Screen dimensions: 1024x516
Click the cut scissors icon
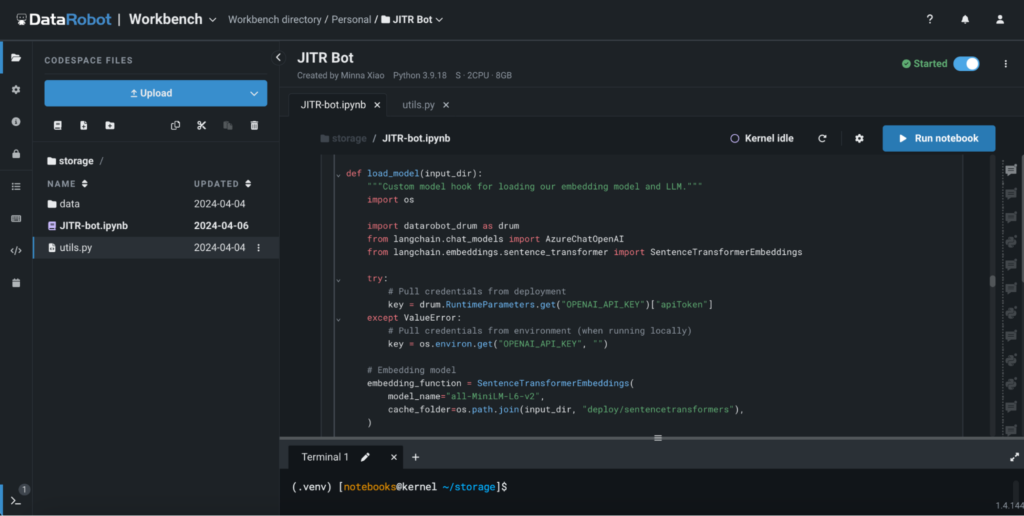(x=201, y=125)
